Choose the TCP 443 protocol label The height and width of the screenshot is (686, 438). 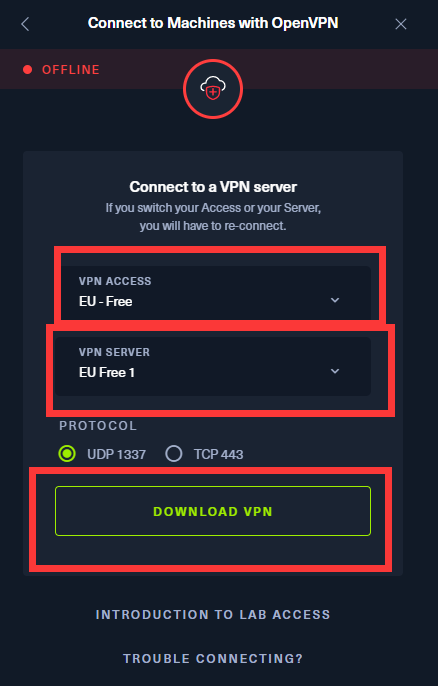[x=219, y=454]
